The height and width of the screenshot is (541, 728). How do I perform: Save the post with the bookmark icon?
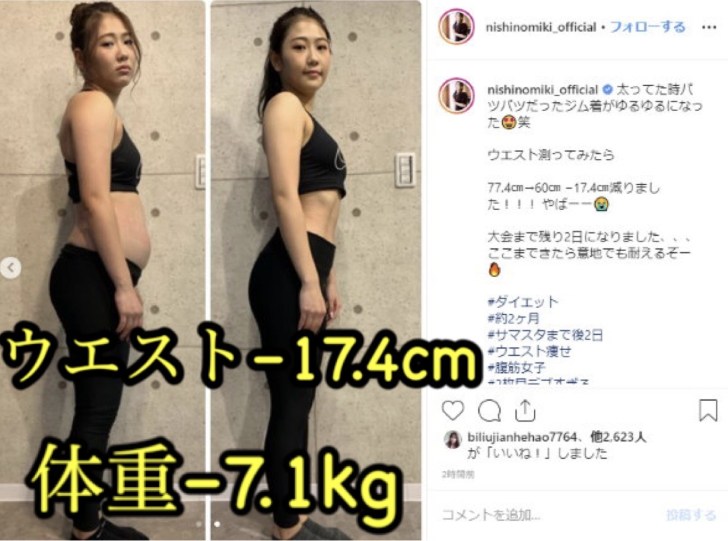point(708,411)
